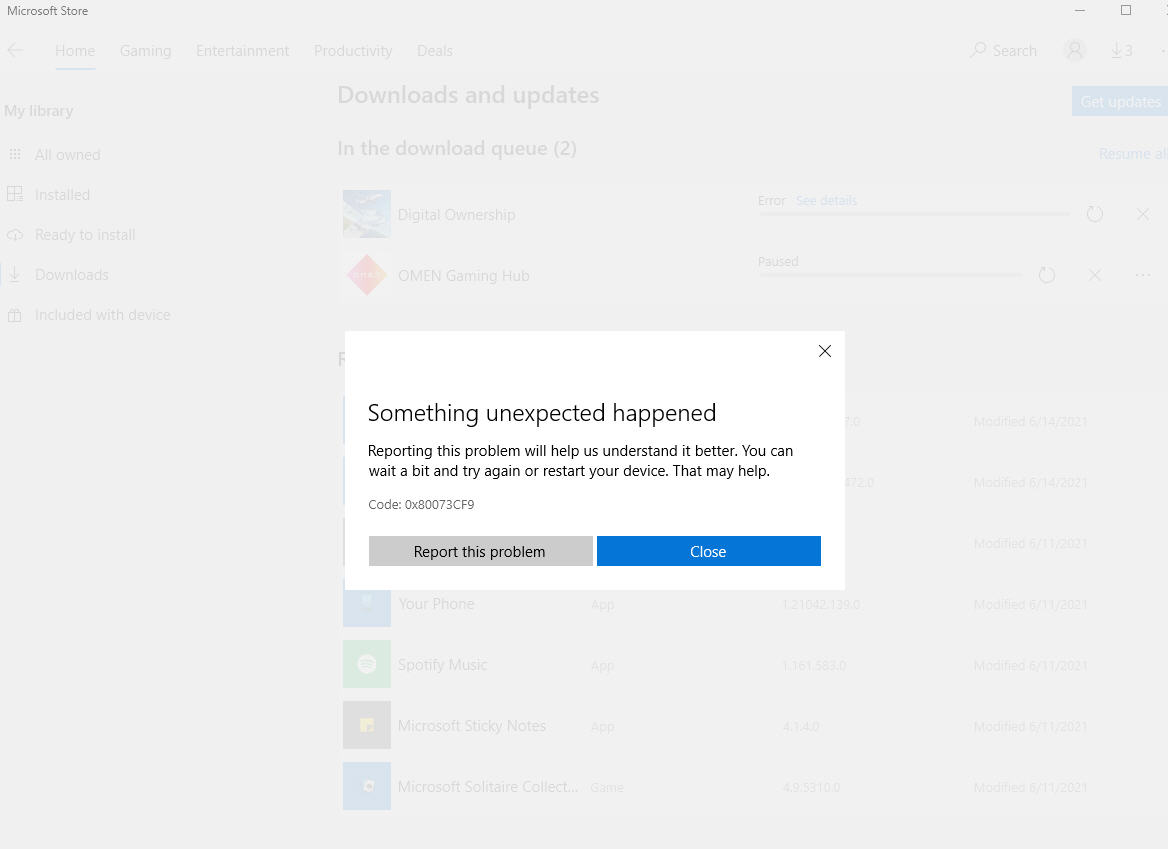
Task: Open the Gaming tab
Action: tap(145, 51)
